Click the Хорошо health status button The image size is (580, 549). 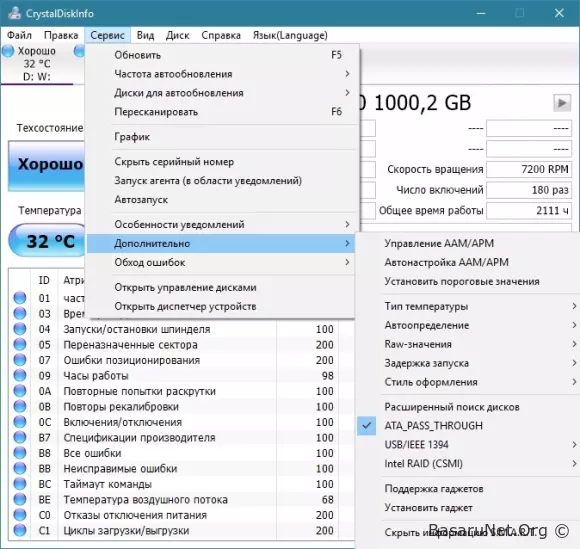[47, 165]
